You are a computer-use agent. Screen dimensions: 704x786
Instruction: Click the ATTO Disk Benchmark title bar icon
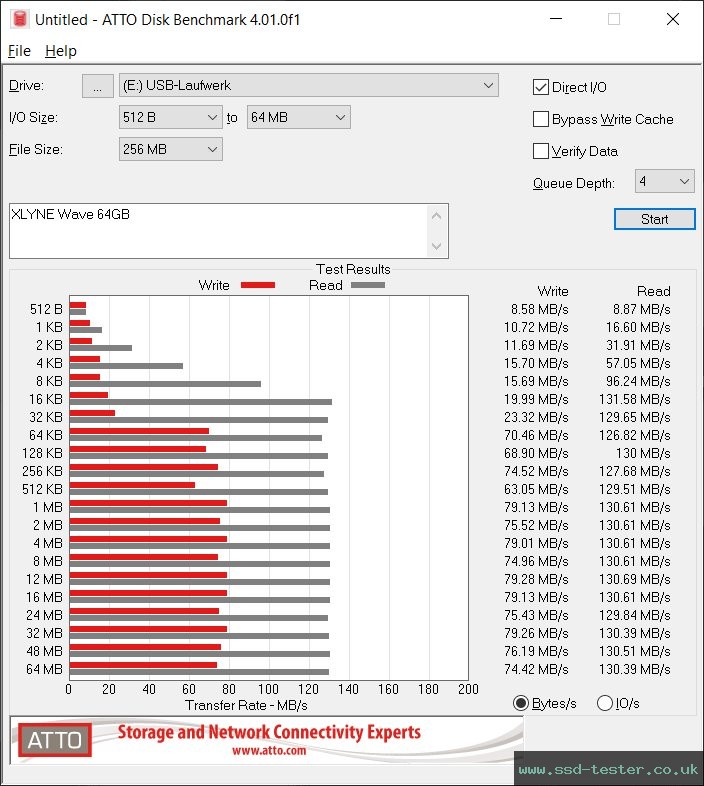coord(20,19)
